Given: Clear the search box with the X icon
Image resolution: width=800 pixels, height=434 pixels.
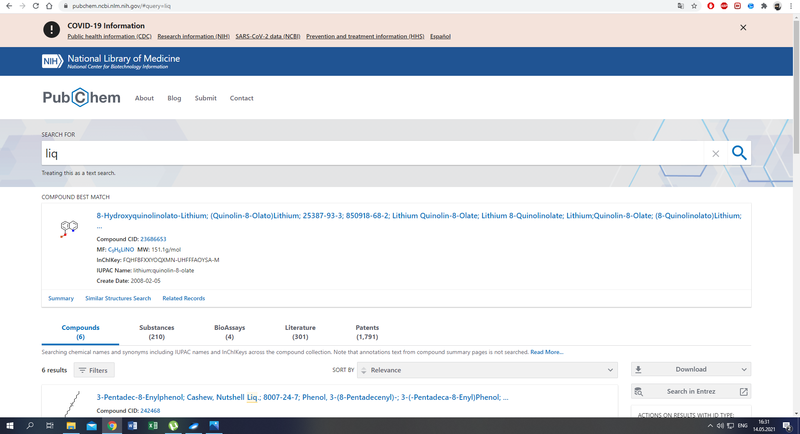Looking at the screenshot, I should (715, 154).
